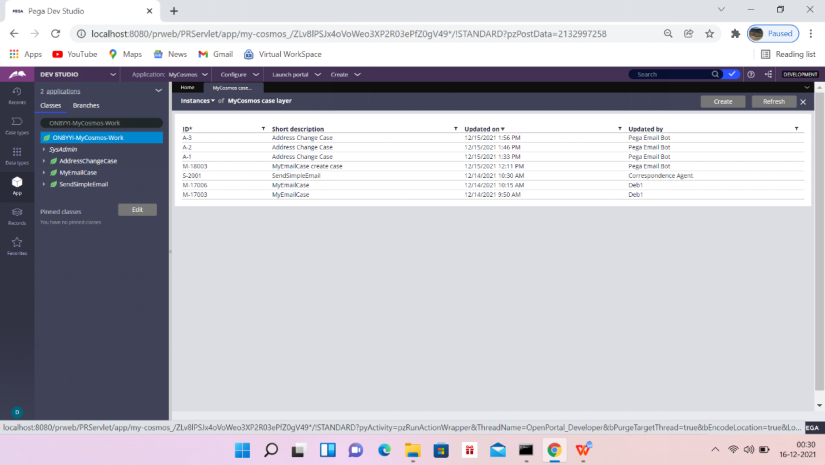Image resolution: width=825 pixels, height=465 pixels.
Task: Open the Application: MyCosmos dropdown
Action: pyautogui.click(x=169, y=74)
